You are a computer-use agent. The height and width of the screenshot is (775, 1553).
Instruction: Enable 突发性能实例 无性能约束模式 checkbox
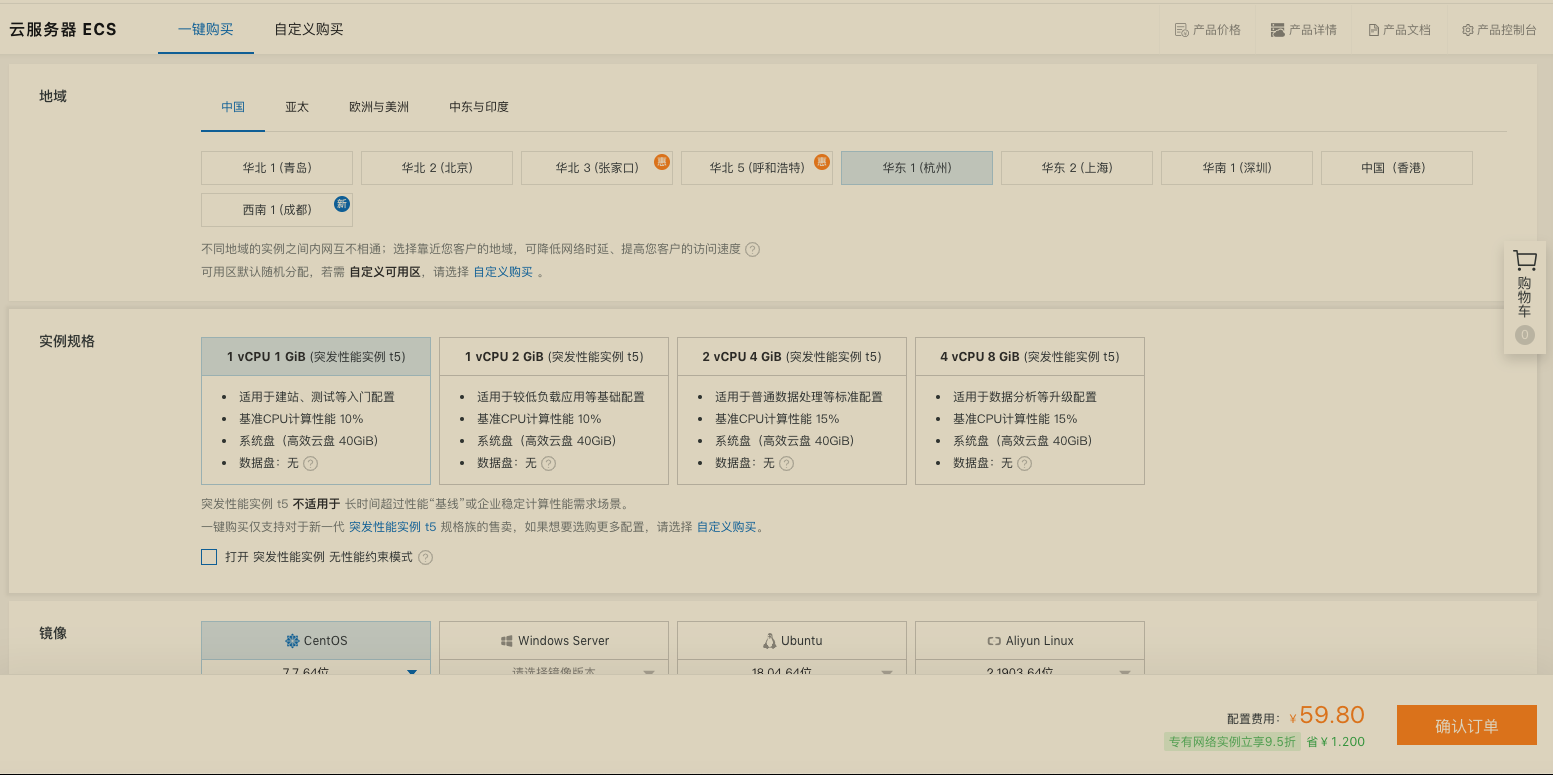[x=209, y=557]
